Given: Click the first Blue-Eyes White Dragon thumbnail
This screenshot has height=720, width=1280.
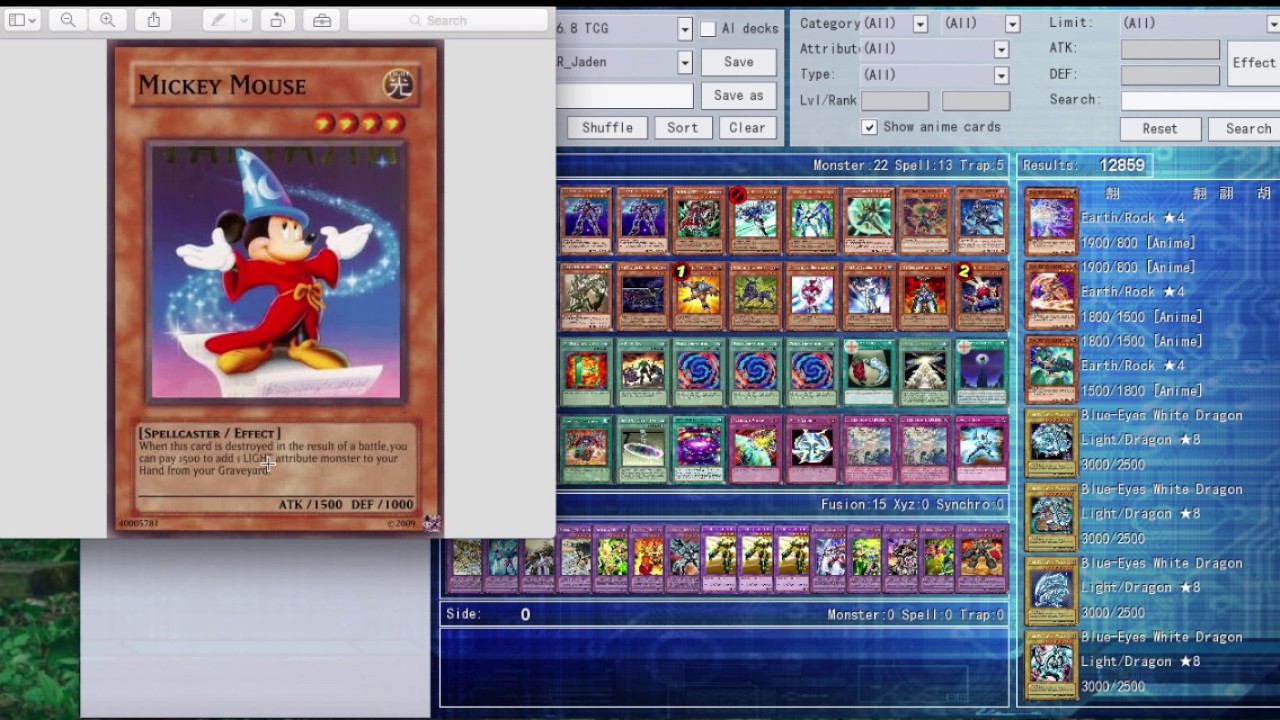Looking at the screenshot, I should coord(1051,444).
